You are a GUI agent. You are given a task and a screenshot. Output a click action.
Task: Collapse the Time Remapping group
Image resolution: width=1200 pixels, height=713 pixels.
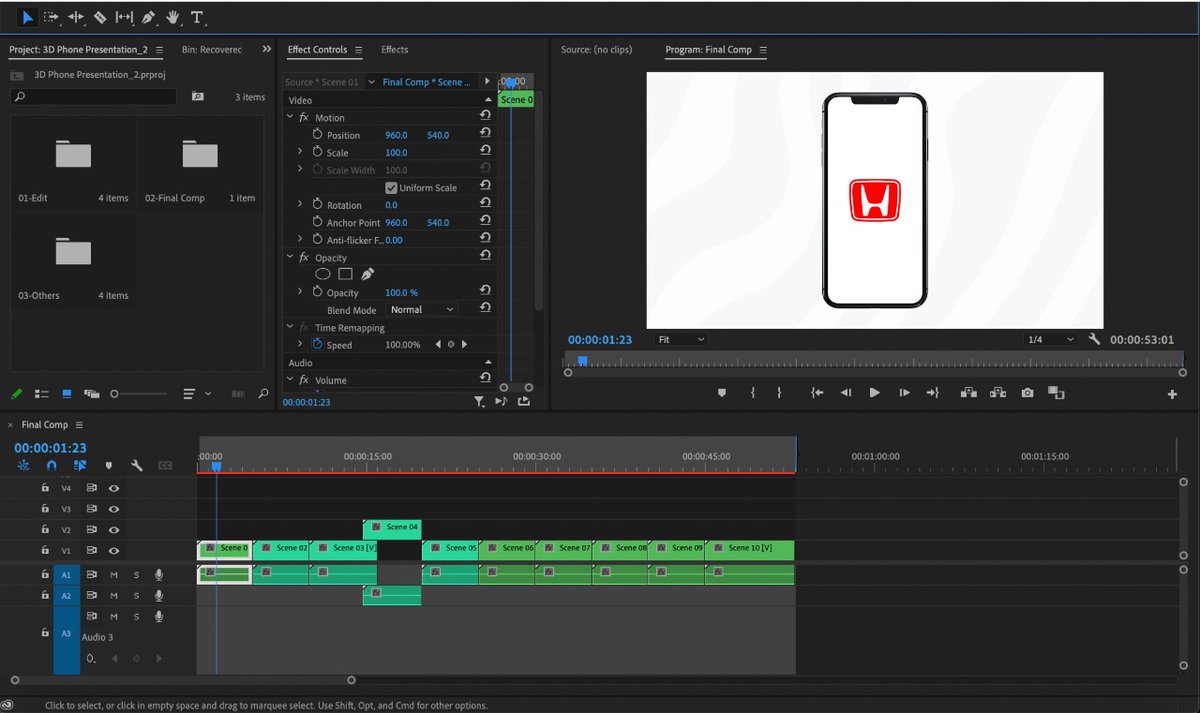[291, 327]
